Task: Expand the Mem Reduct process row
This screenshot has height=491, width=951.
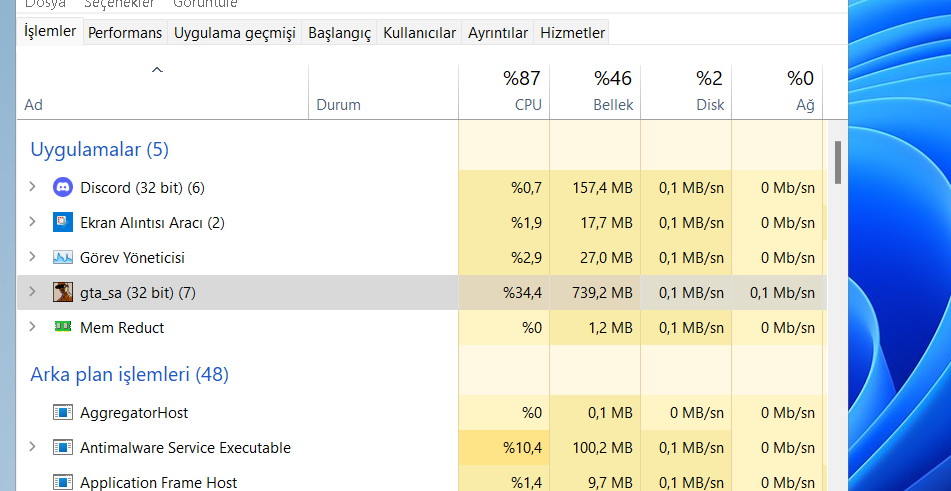Action: point(32,327)
